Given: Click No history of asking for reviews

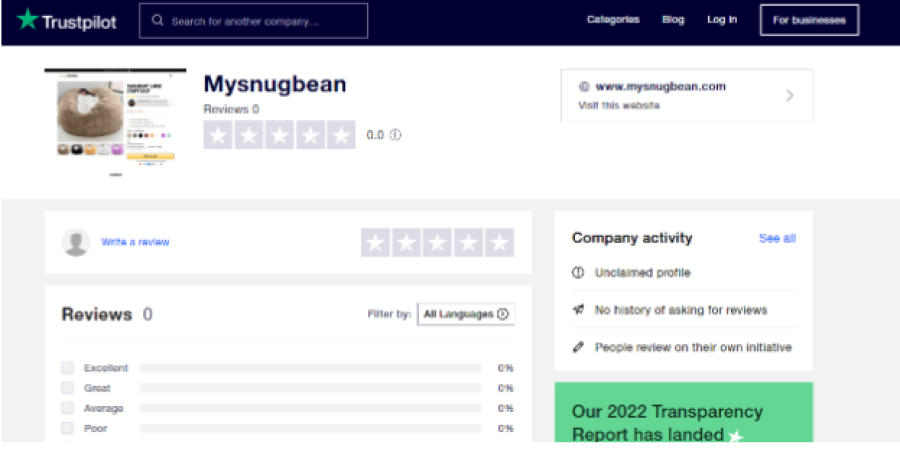Looking at the screenshot, I should click(x=681, y=310).
